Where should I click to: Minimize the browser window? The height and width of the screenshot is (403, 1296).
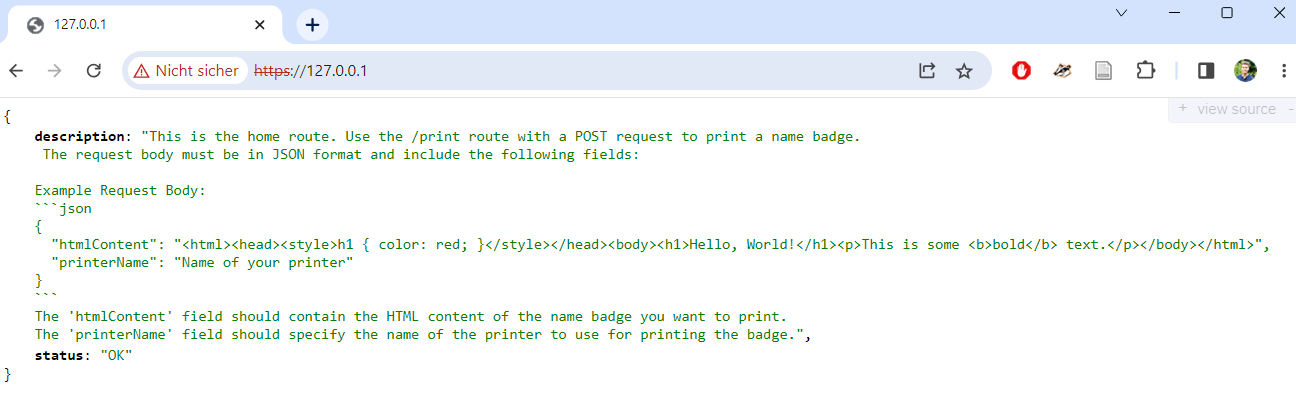1174,13
